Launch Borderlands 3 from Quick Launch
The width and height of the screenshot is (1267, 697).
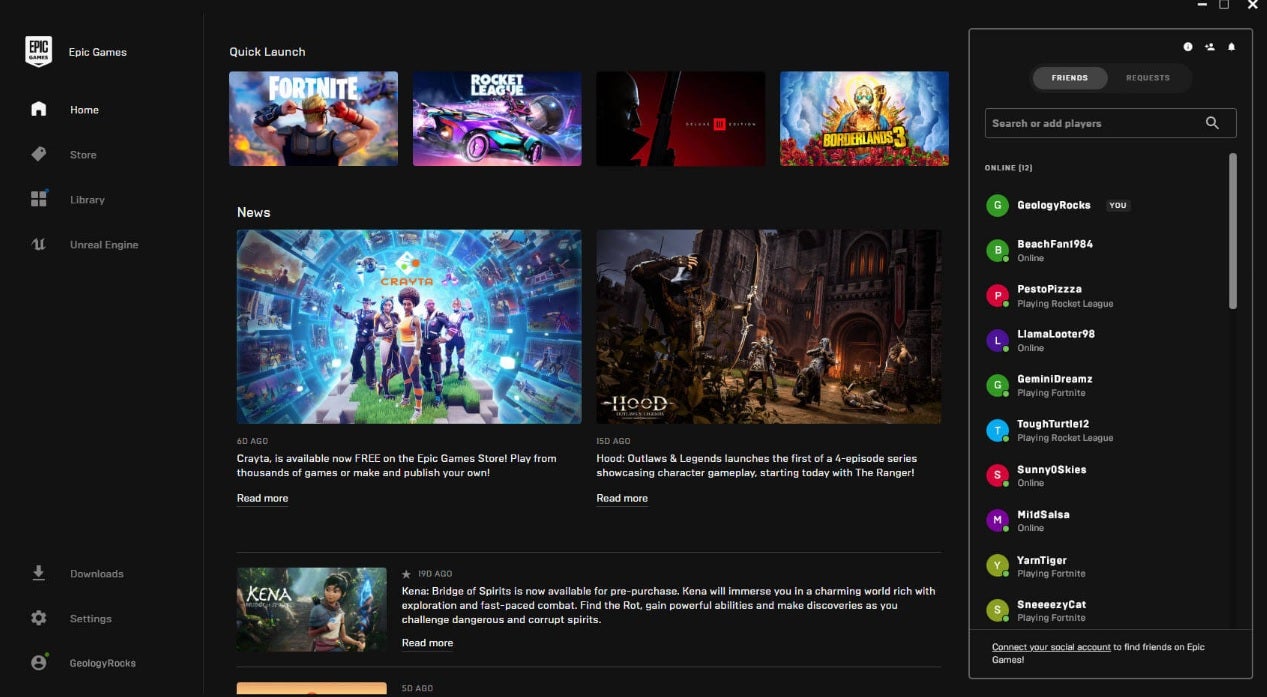(864, 118)
